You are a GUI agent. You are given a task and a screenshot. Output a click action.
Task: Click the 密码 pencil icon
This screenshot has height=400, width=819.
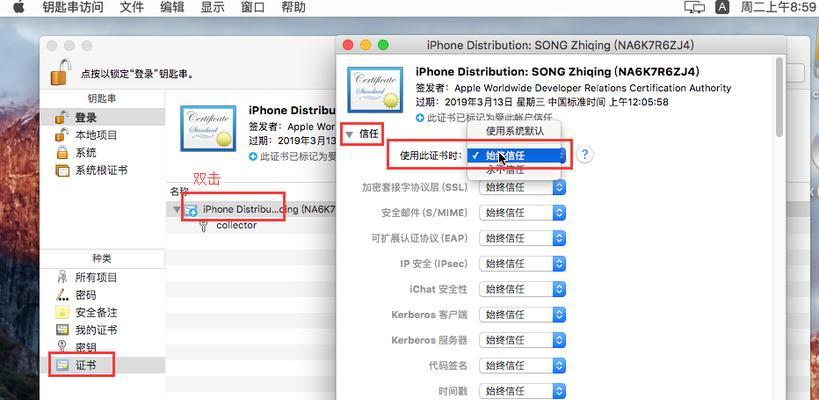[62, 295]
